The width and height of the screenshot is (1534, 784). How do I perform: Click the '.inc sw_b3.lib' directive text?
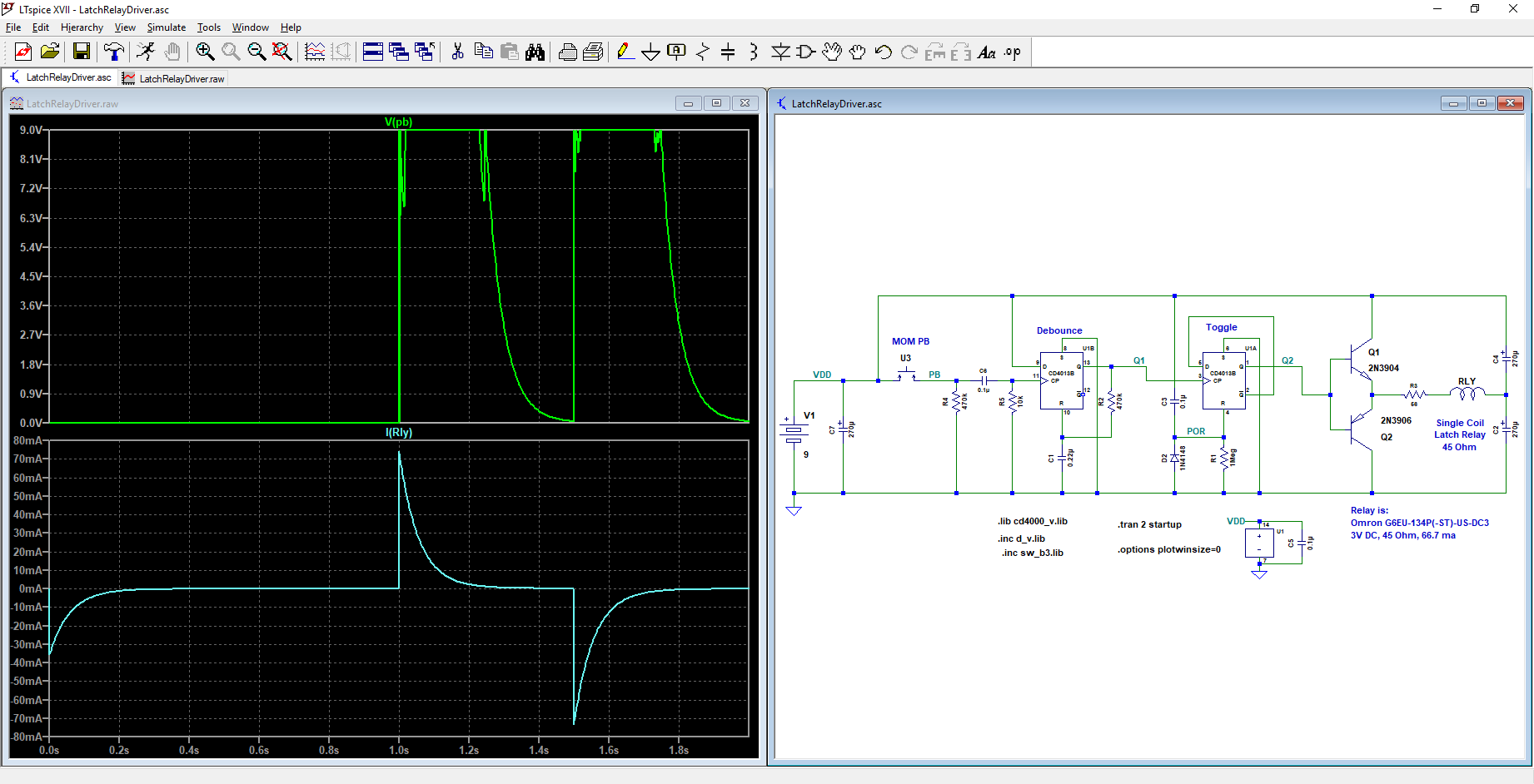click(x=1033, y=553)
